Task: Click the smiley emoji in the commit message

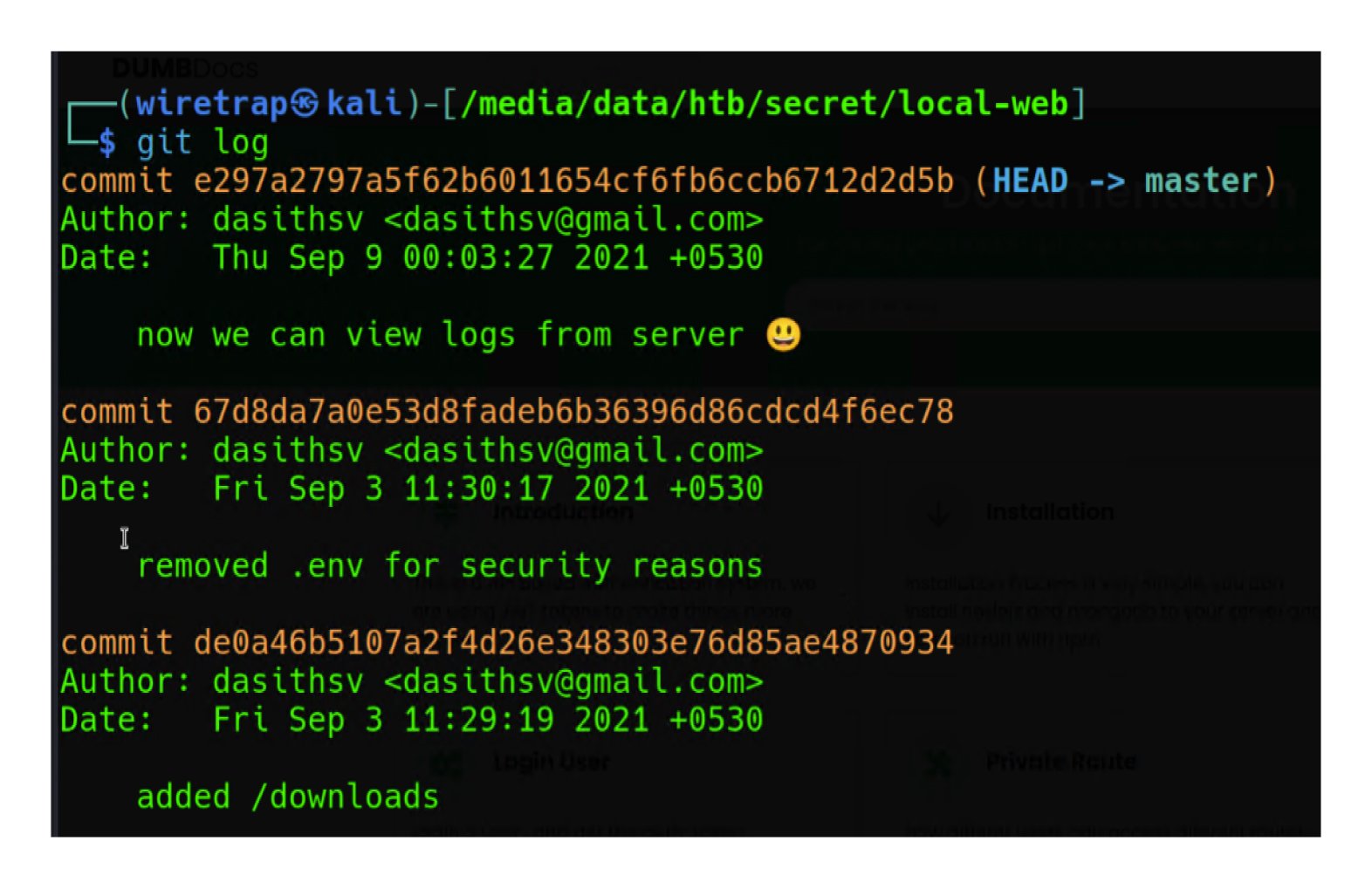Action: [783, 335]
